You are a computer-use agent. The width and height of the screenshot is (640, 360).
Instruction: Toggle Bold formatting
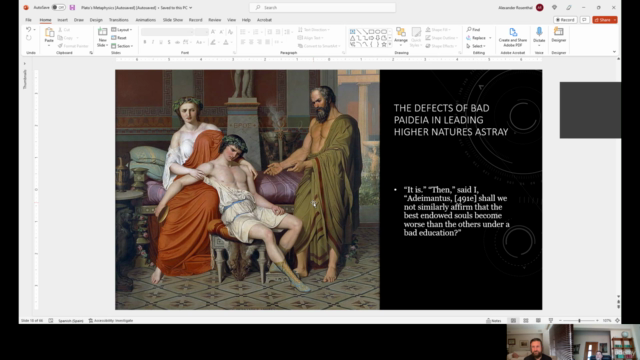click(x=145, y=42)
